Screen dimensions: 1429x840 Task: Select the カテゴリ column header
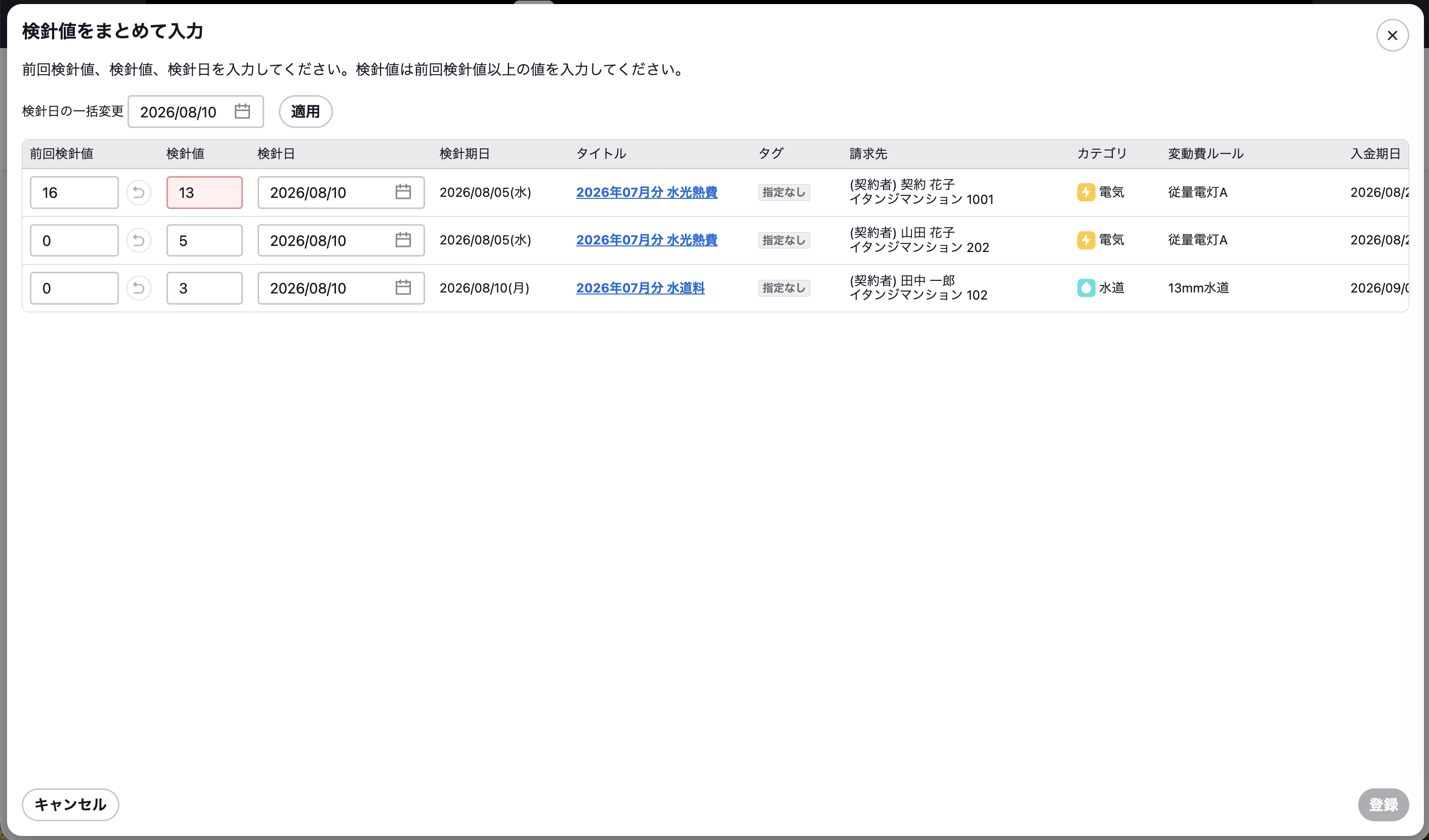(x=1102, y=154)
